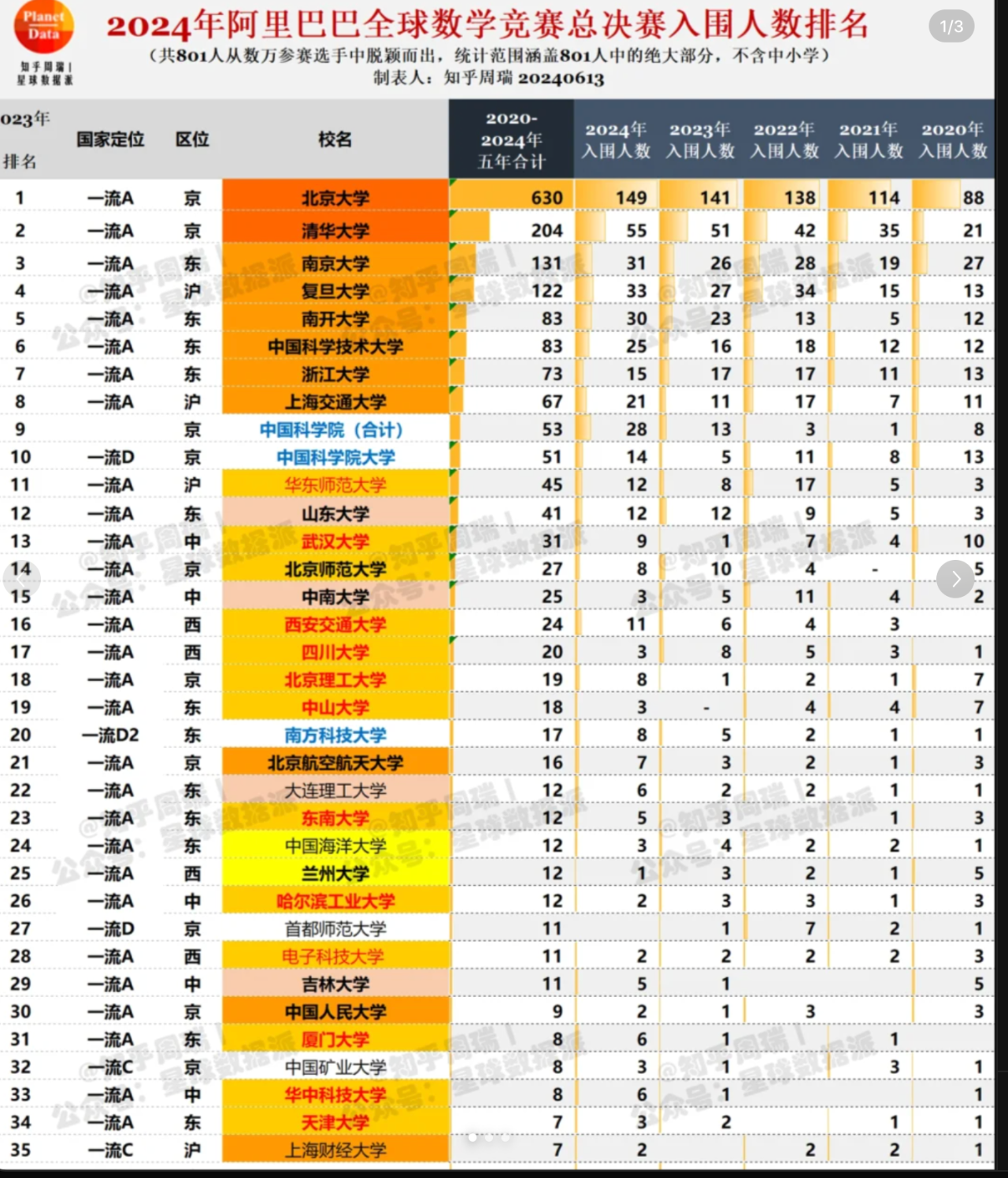This screenshot has height=1178, width=1008.
Task: Click the 四川大学 school name cell
Action: [x=335, y=652]
